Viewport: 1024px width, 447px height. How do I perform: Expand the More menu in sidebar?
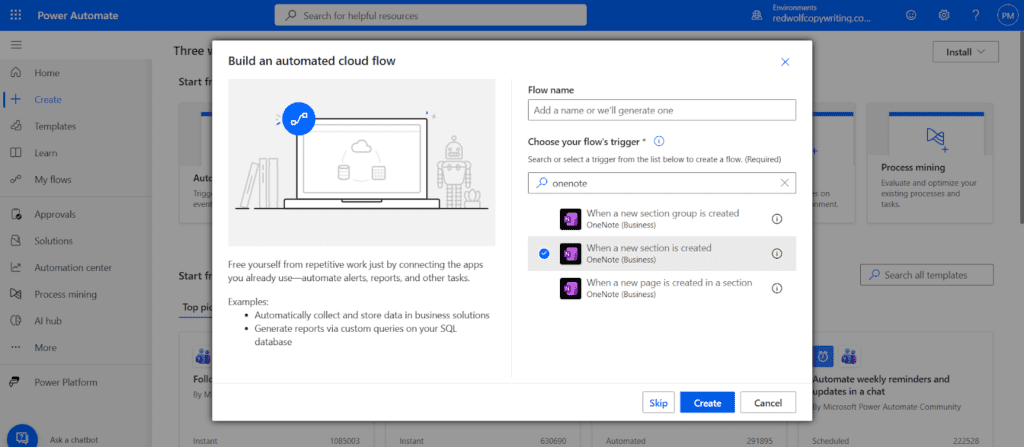tap(45, 348)
